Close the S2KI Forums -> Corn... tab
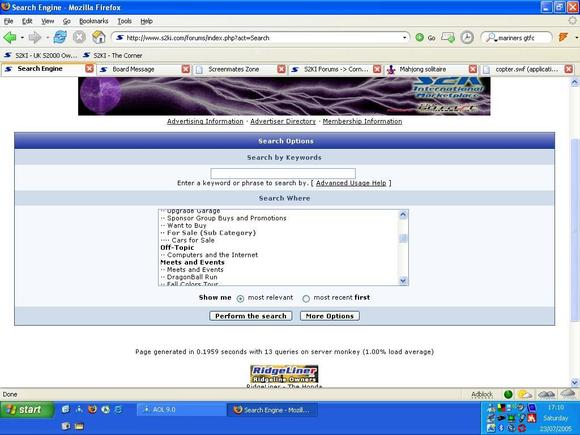This screenshot has width=580, height=435. pos(377,69)
